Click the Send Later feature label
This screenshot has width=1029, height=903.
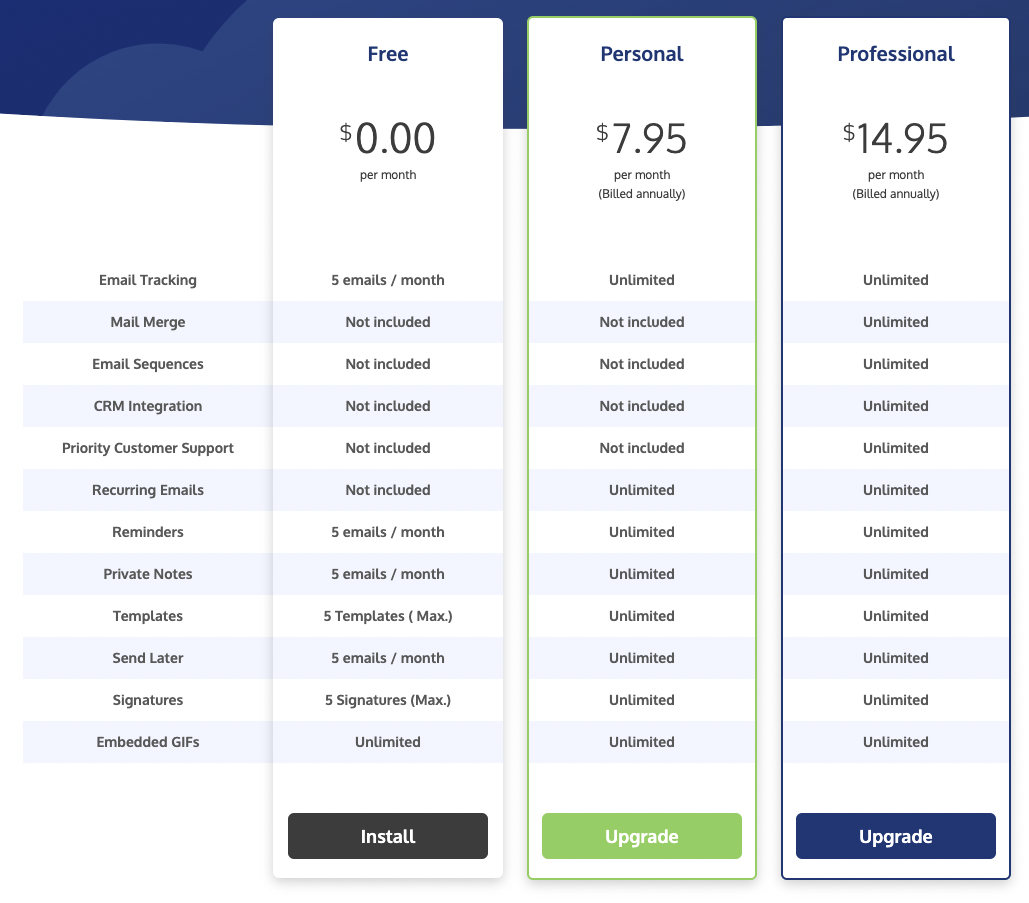148,658
